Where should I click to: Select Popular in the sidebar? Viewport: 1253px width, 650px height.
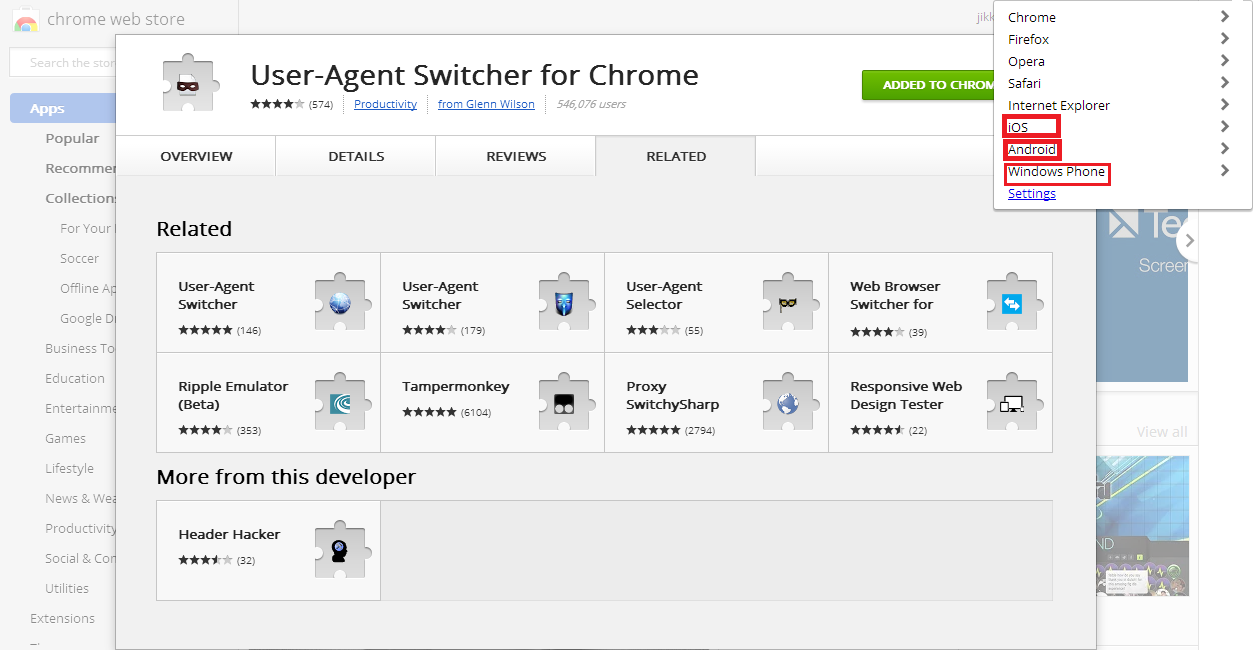pyautogui.click(x=72, y=138)
